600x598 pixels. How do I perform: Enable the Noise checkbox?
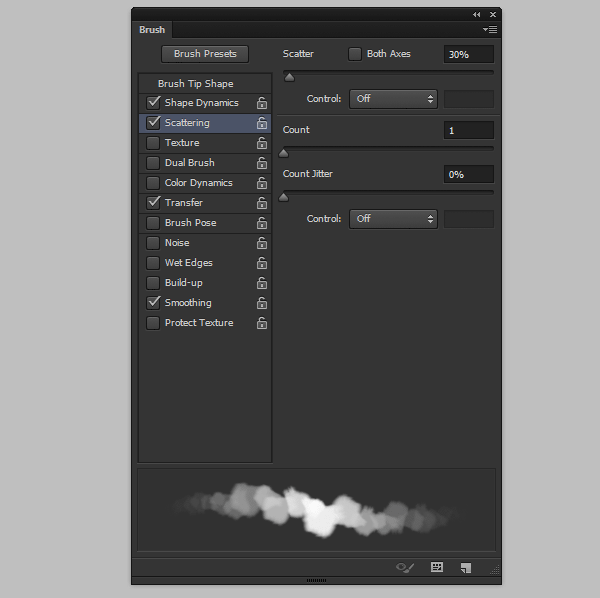click(x=153, y=243)
